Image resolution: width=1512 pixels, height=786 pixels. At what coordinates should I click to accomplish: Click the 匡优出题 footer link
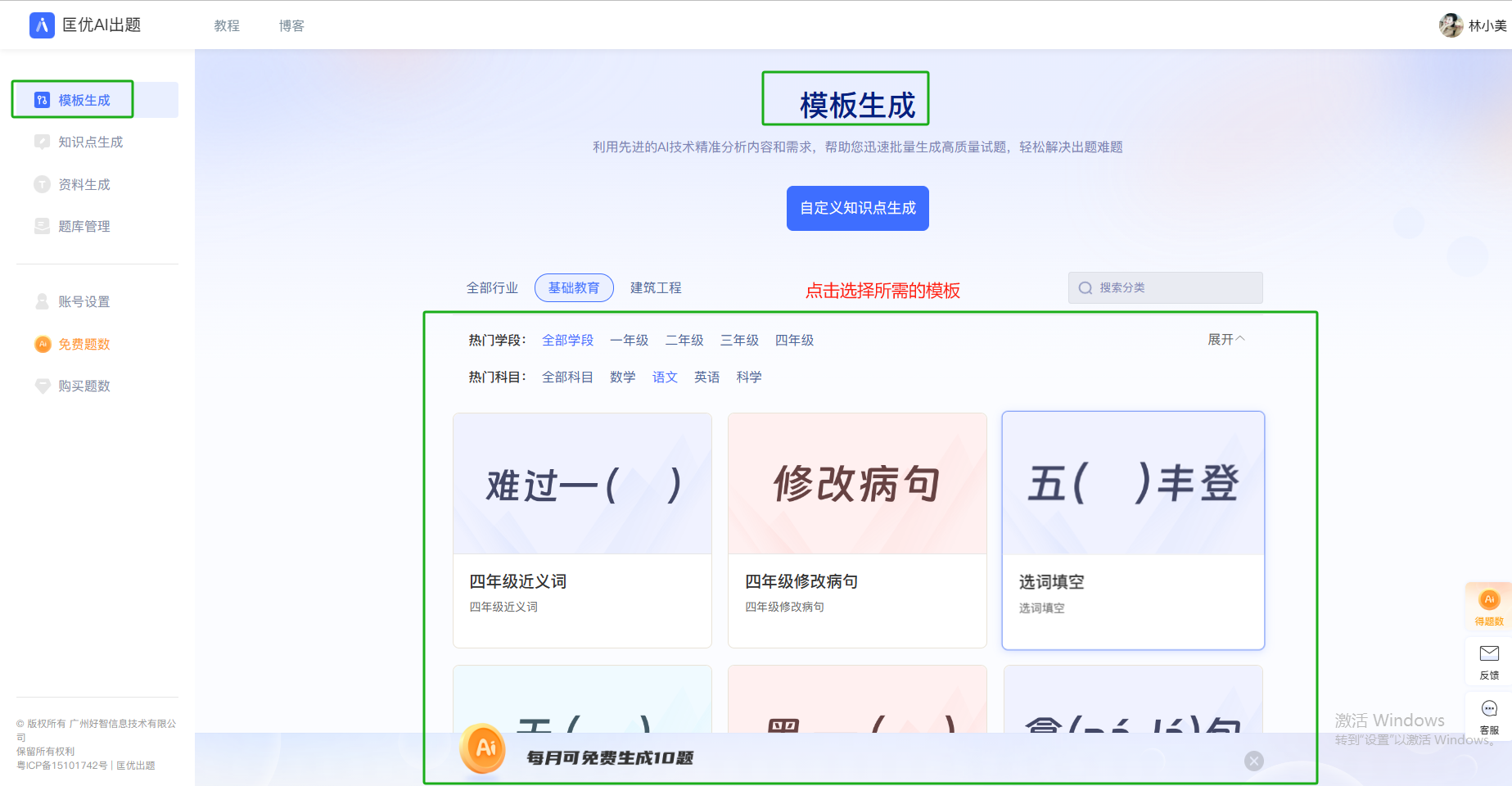point(136,766)
